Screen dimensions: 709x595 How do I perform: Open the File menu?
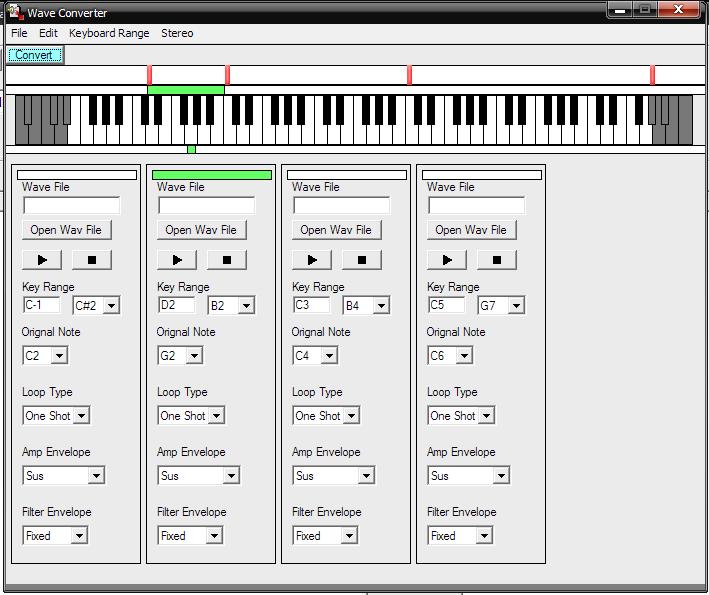pos(19,33)
